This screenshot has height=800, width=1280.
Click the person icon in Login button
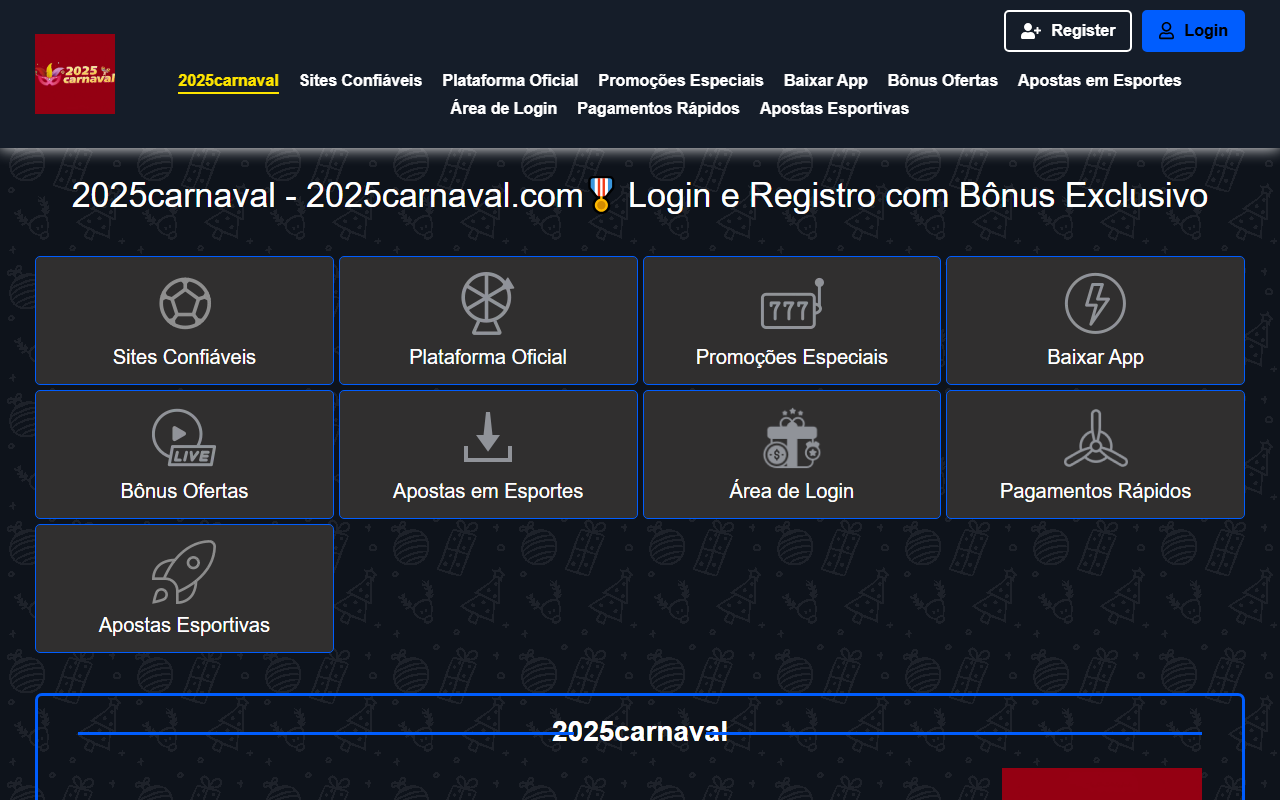click(x=1166, y=31)
